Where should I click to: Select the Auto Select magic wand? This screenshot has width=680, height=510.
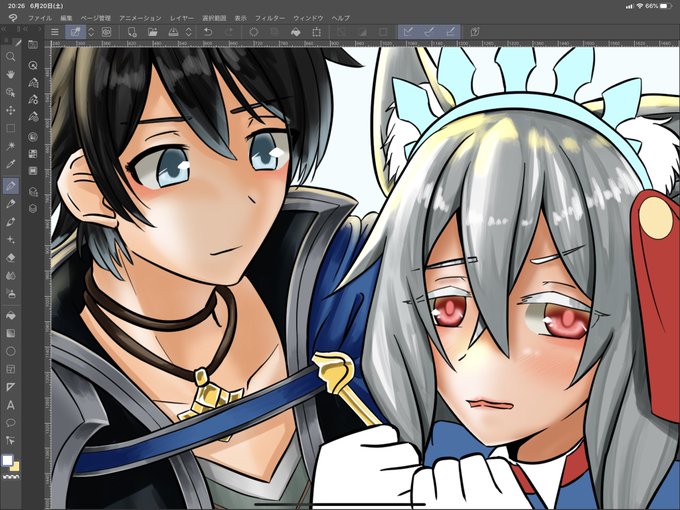pyautogui.click(x=11, y=146)
